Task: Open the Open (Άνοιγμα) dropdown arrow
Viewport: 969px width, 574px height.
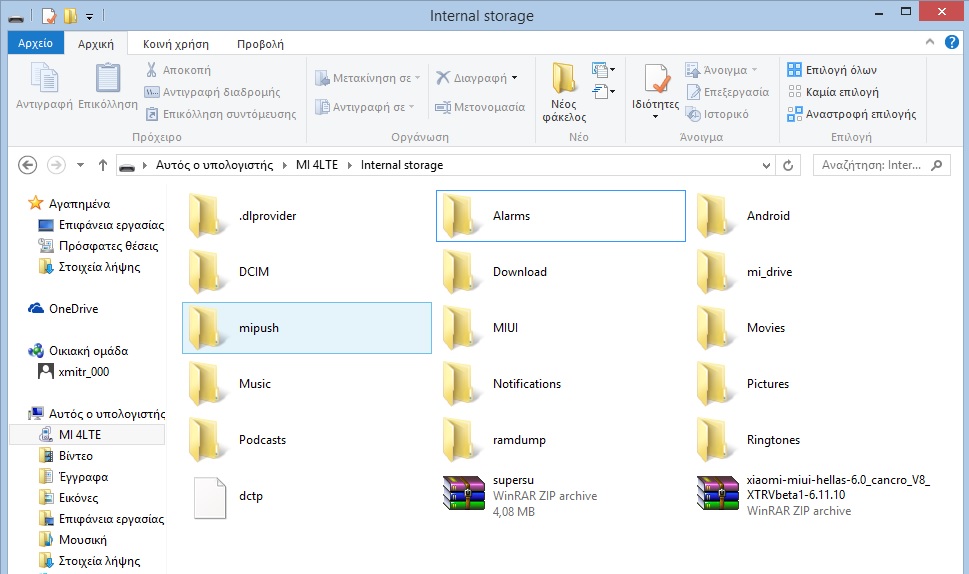Action: coord(755,70)
